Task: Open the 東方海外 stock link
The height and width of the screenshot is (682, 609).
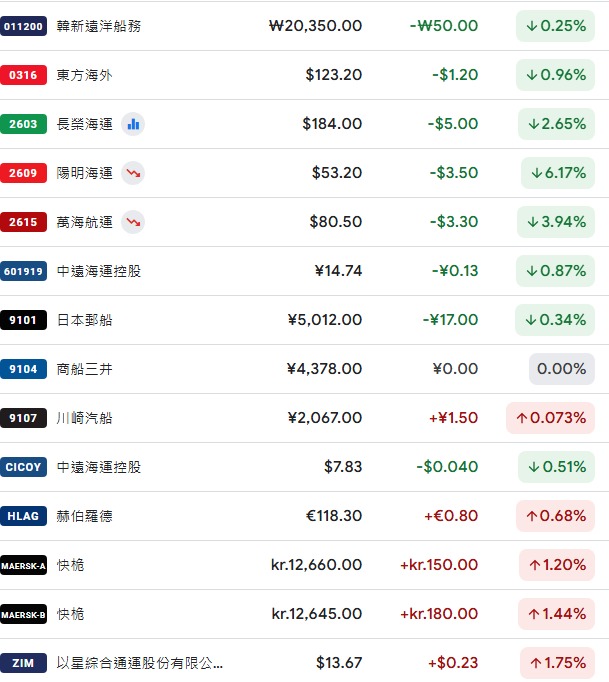Action: click(x=84, y=75)
